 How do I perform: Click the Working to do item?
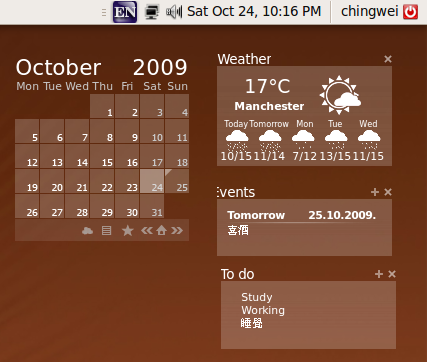(x=263, y=310)
